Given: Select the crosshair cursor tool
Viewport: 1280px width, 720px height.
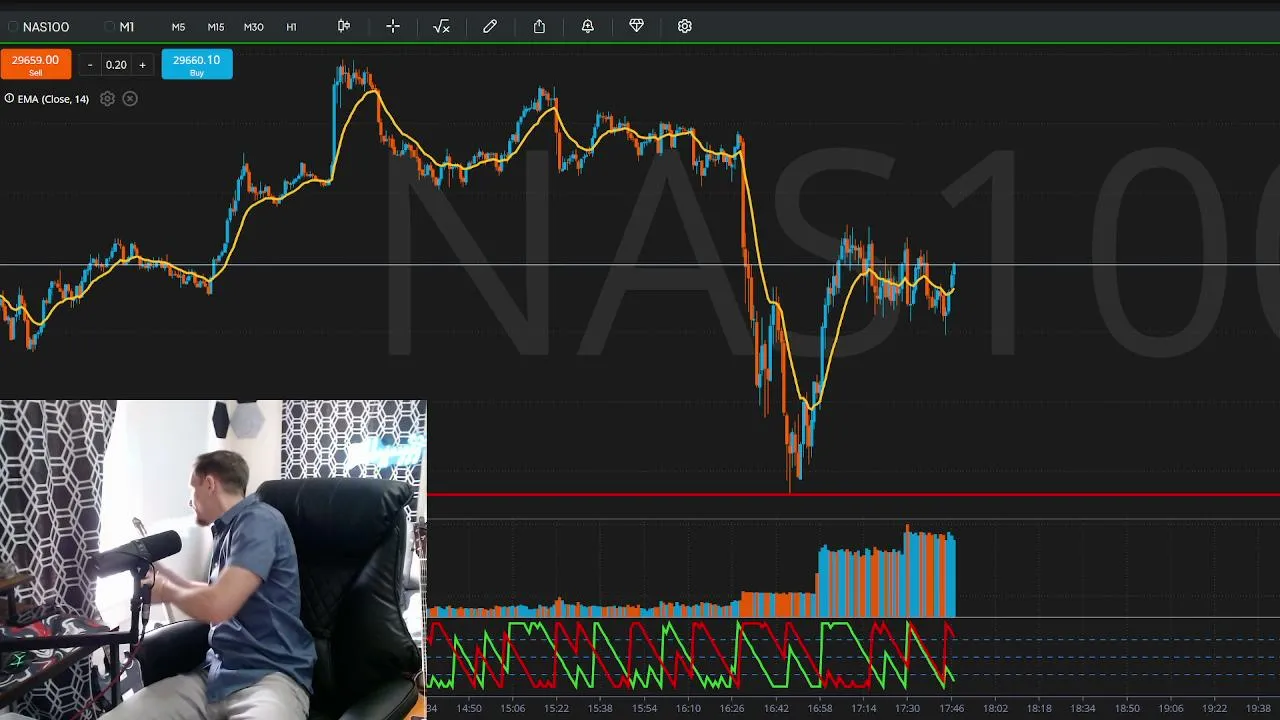Looking at the screenshot, I should pyautogui.click(x=393, y=26).
